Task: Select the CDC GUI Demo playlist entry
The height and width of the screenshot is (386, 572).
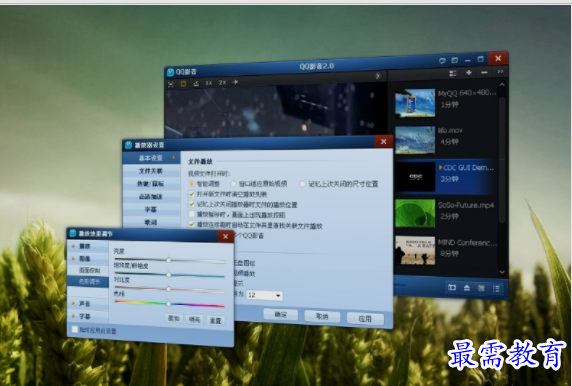Action: [x=445, y=177]
